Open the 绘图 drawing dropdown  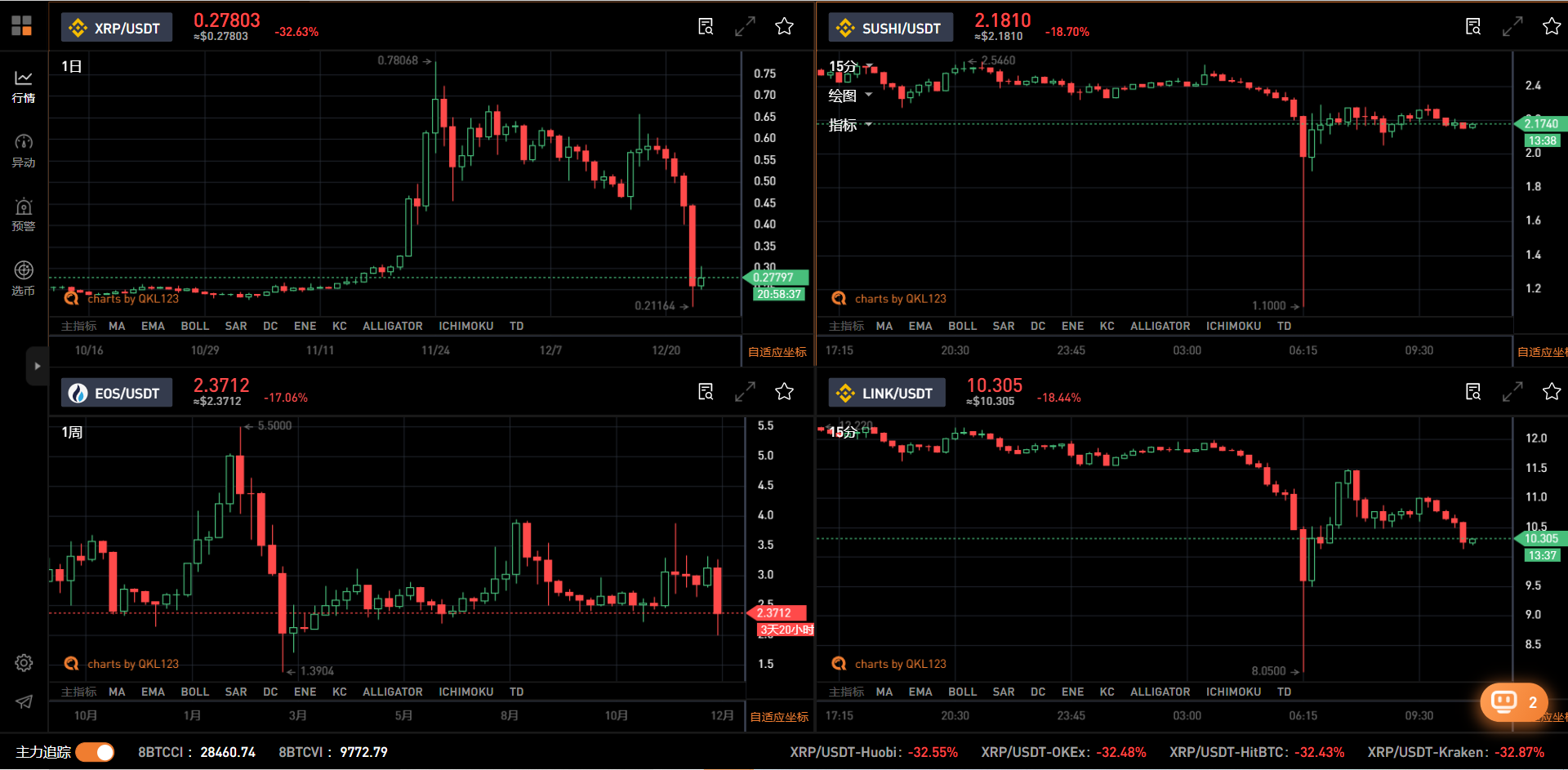850,96
